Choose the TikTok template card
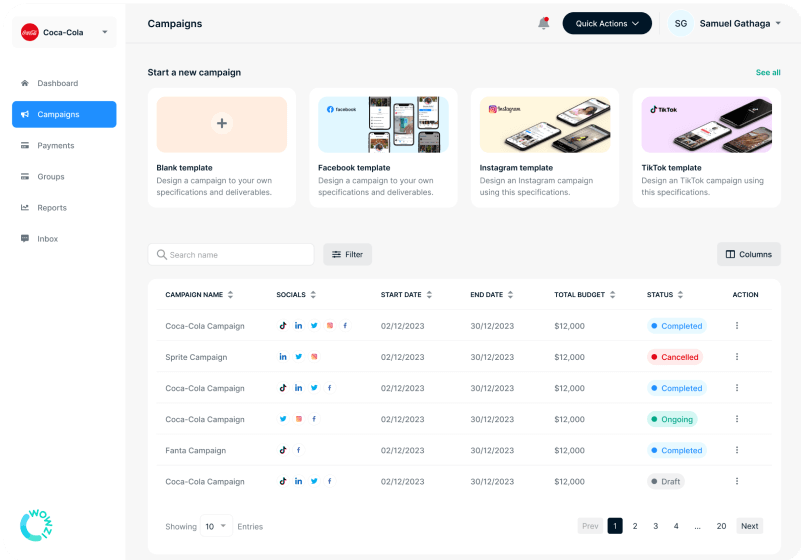Screen dimensions: 801x560 pos(706,148)
